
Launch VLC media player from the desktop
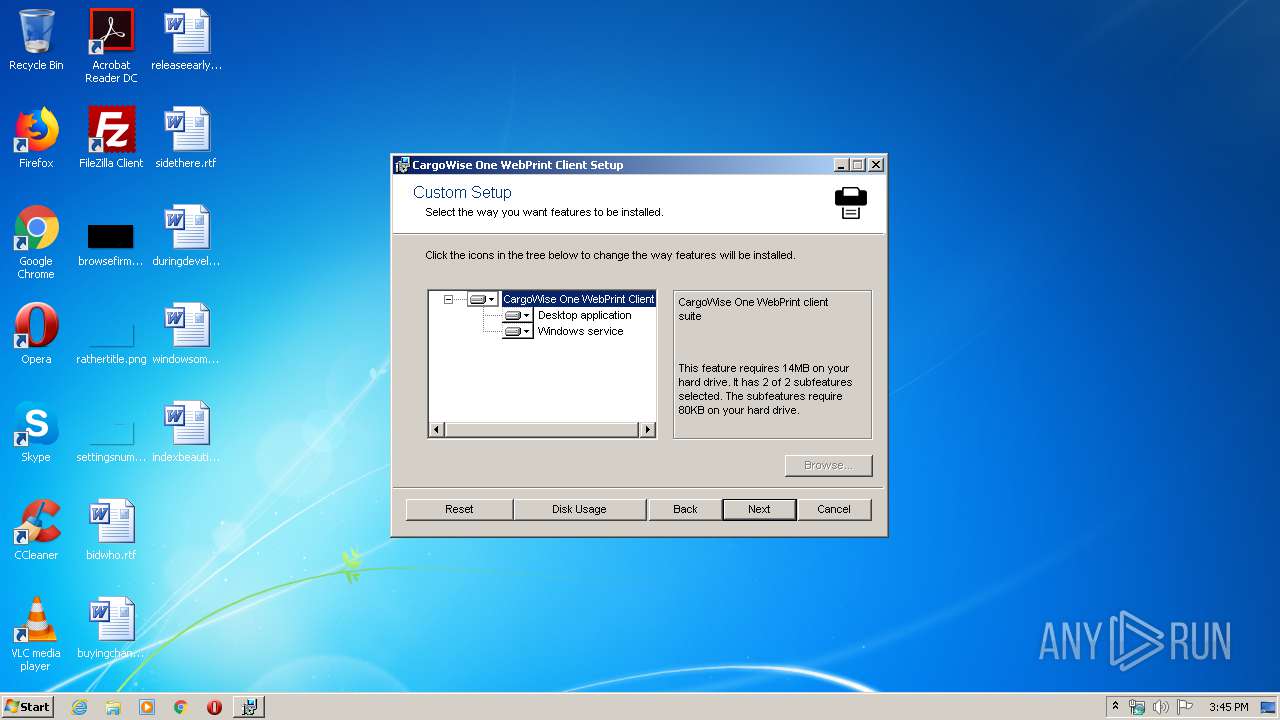coord(36,634)
